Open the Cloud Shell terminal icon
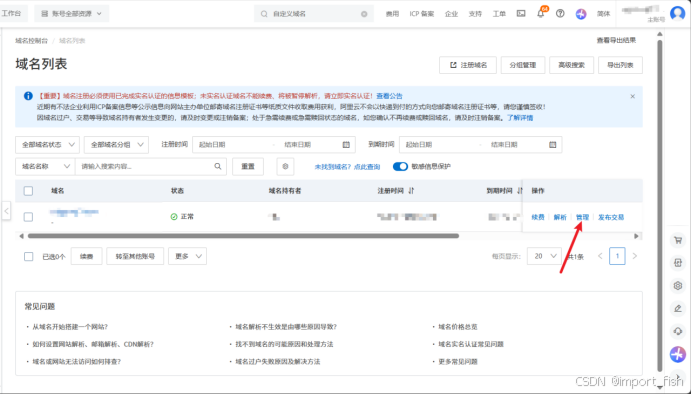This screenshot has height=395, width=691. click(521, 14)
